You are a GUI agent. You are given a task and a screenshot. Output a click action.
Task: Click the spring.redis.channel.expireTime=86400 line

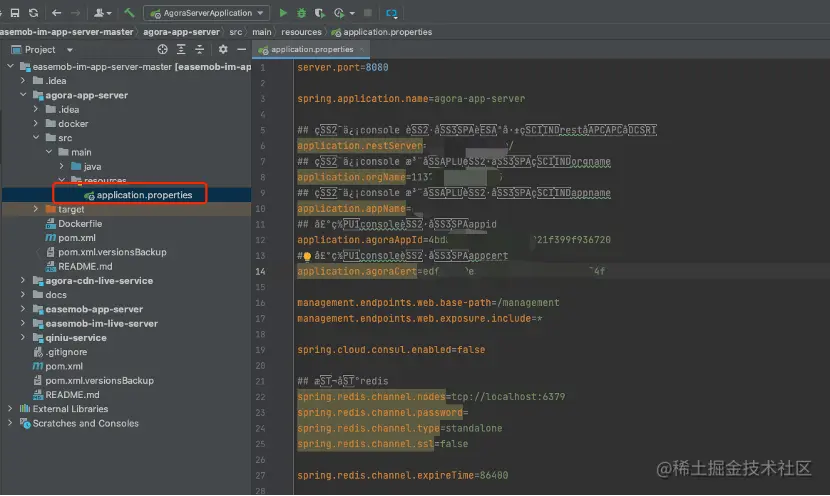point(402,475)
